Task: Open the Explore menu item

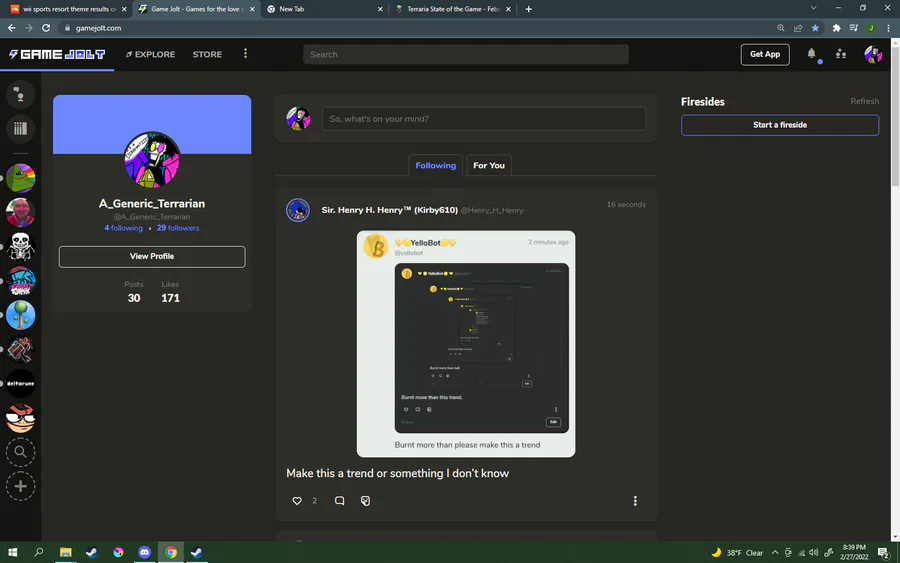Action: (x=150, y=55)
